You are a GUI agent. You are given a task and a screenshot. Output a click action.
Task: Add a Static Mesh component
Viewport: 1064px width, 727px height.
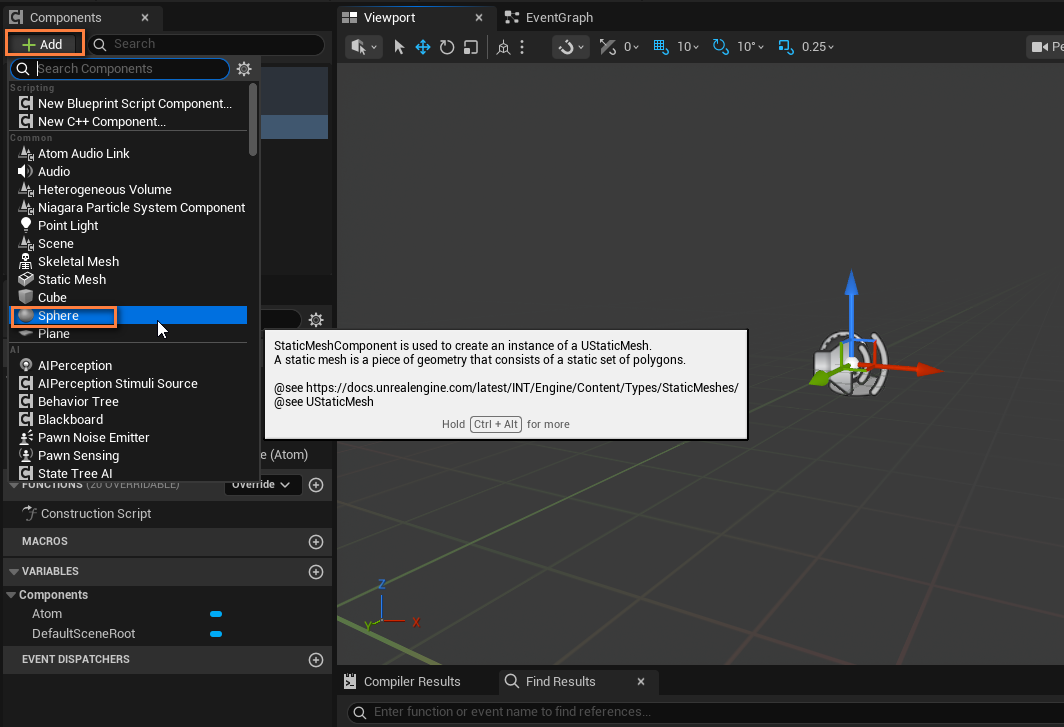tap(128, 280)
